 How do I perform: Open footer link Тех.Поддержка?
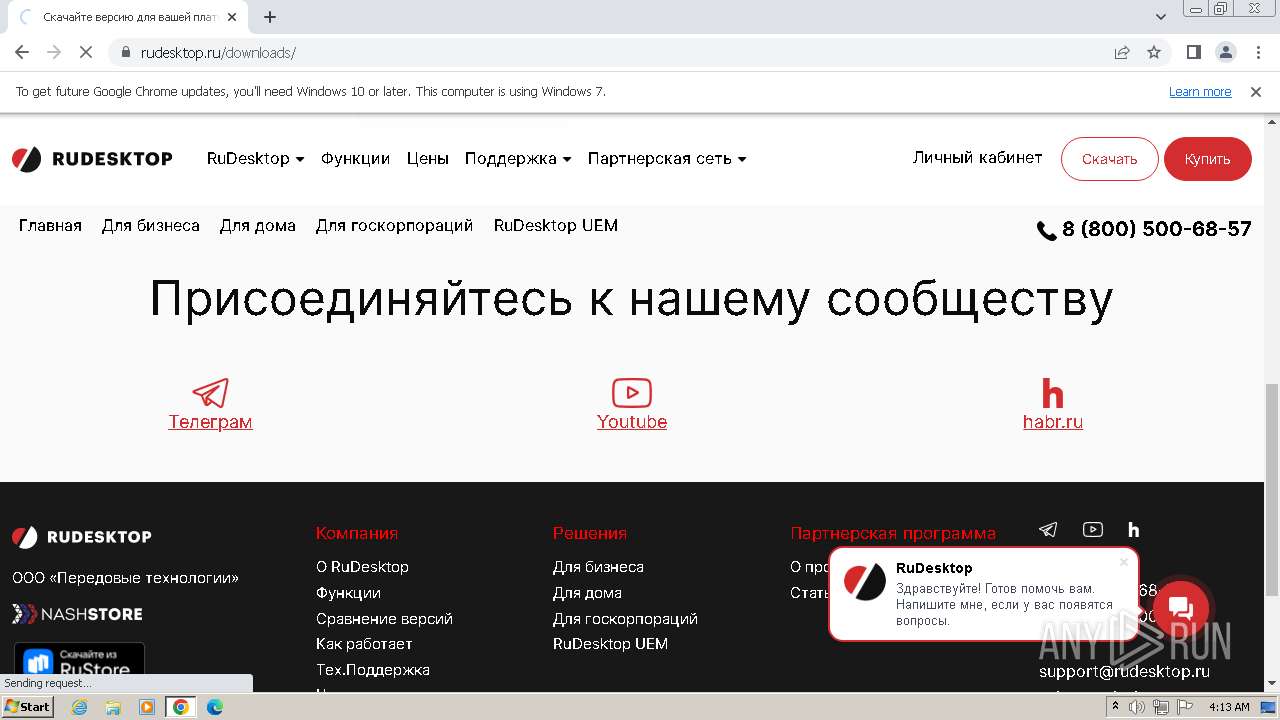click(x=373, y=670)
